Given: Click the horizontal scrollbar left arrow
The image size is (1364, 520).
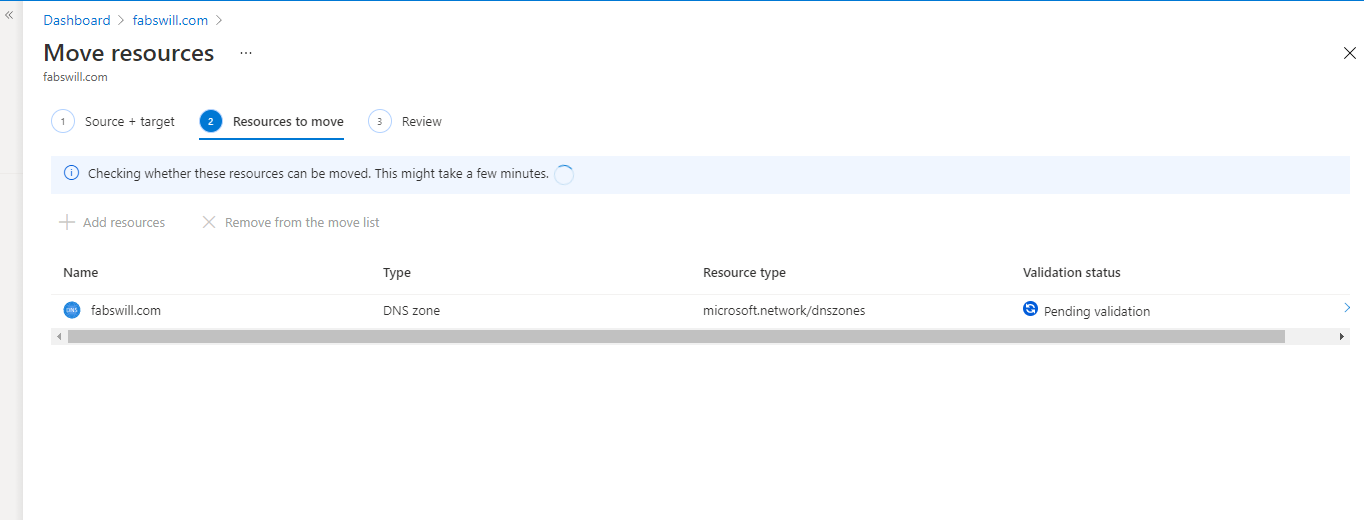Looking at the screenshot, I should pos(59,337).
